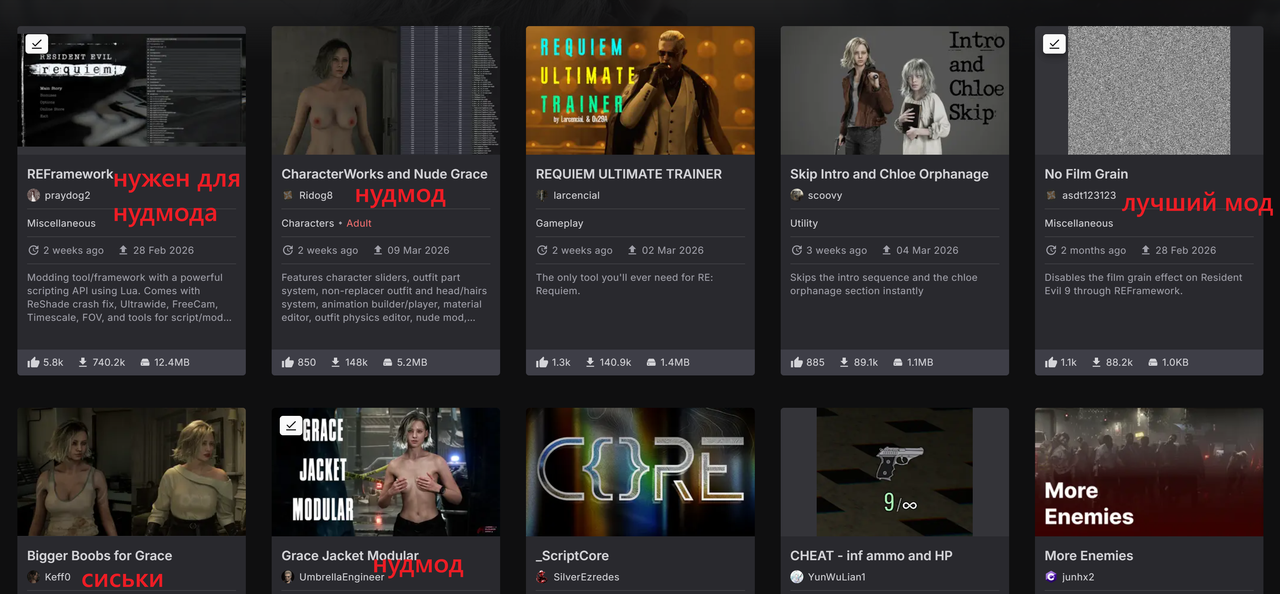Click the thumbs-up icon on REQUIEM ULTIMATE TRAINER card
1280x594 pixels.
[542, 362]
